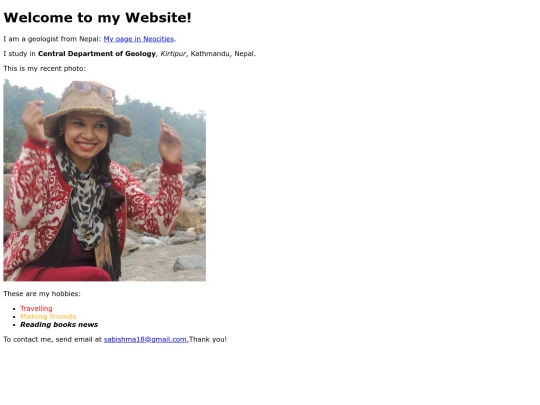
Task: Click the I am a geologist from Nepal text
Action: coord(52,39)
